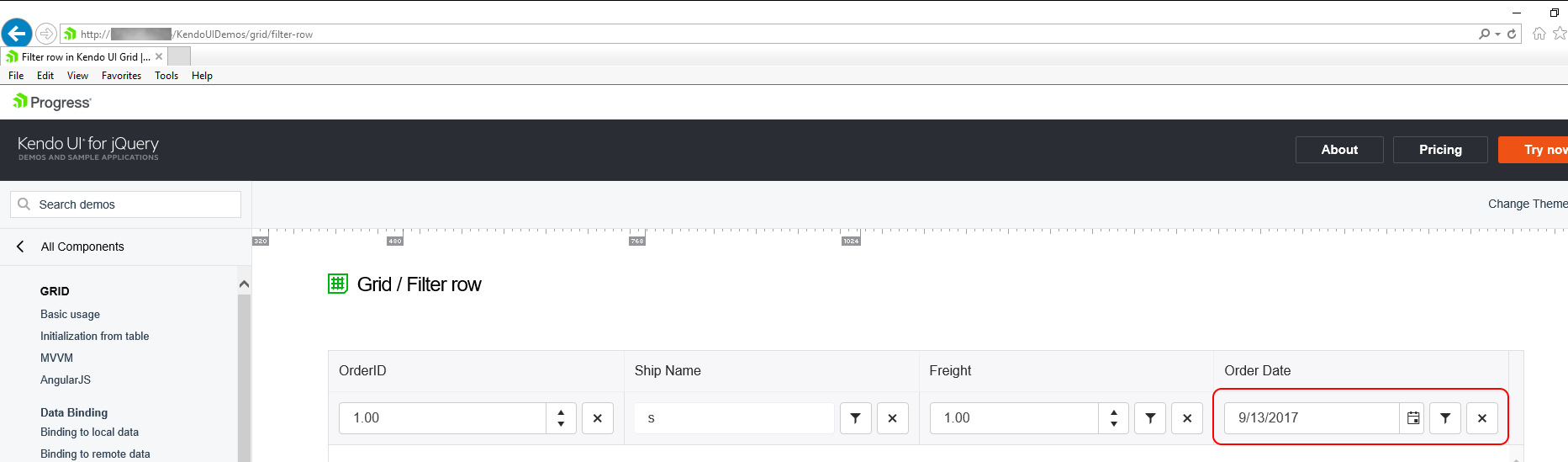Click the browser Back arrow button
1568x462 pixels.
click(17, 34)
